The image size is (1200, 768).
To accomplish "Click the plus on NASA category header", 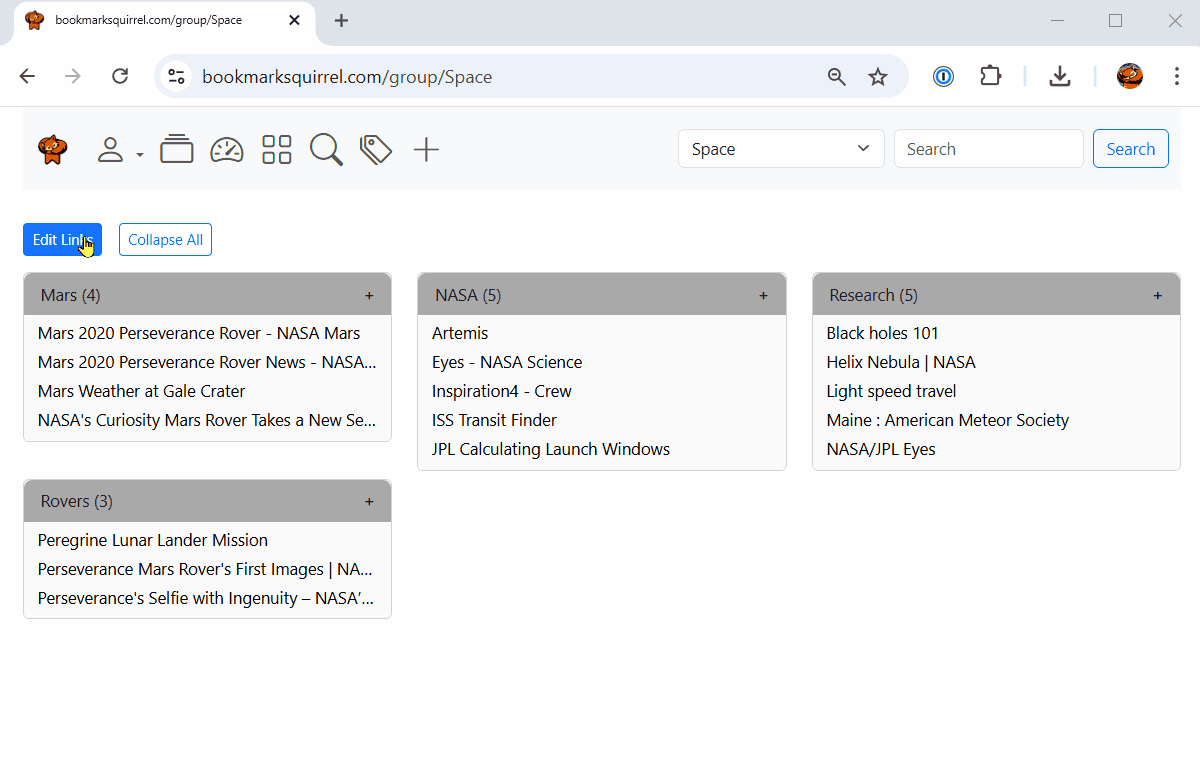I will [764, 296].
